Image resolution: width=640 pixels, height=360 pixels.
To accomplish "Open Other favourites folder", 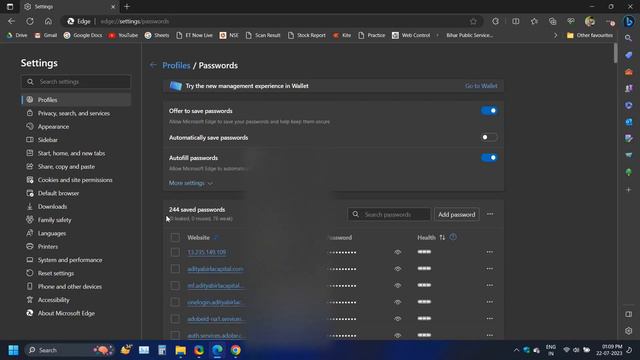I will point(590,36).
